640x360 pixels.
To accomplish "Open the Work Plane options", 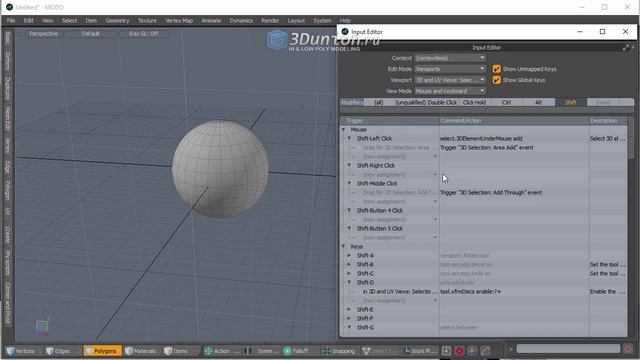I will 420,351.
